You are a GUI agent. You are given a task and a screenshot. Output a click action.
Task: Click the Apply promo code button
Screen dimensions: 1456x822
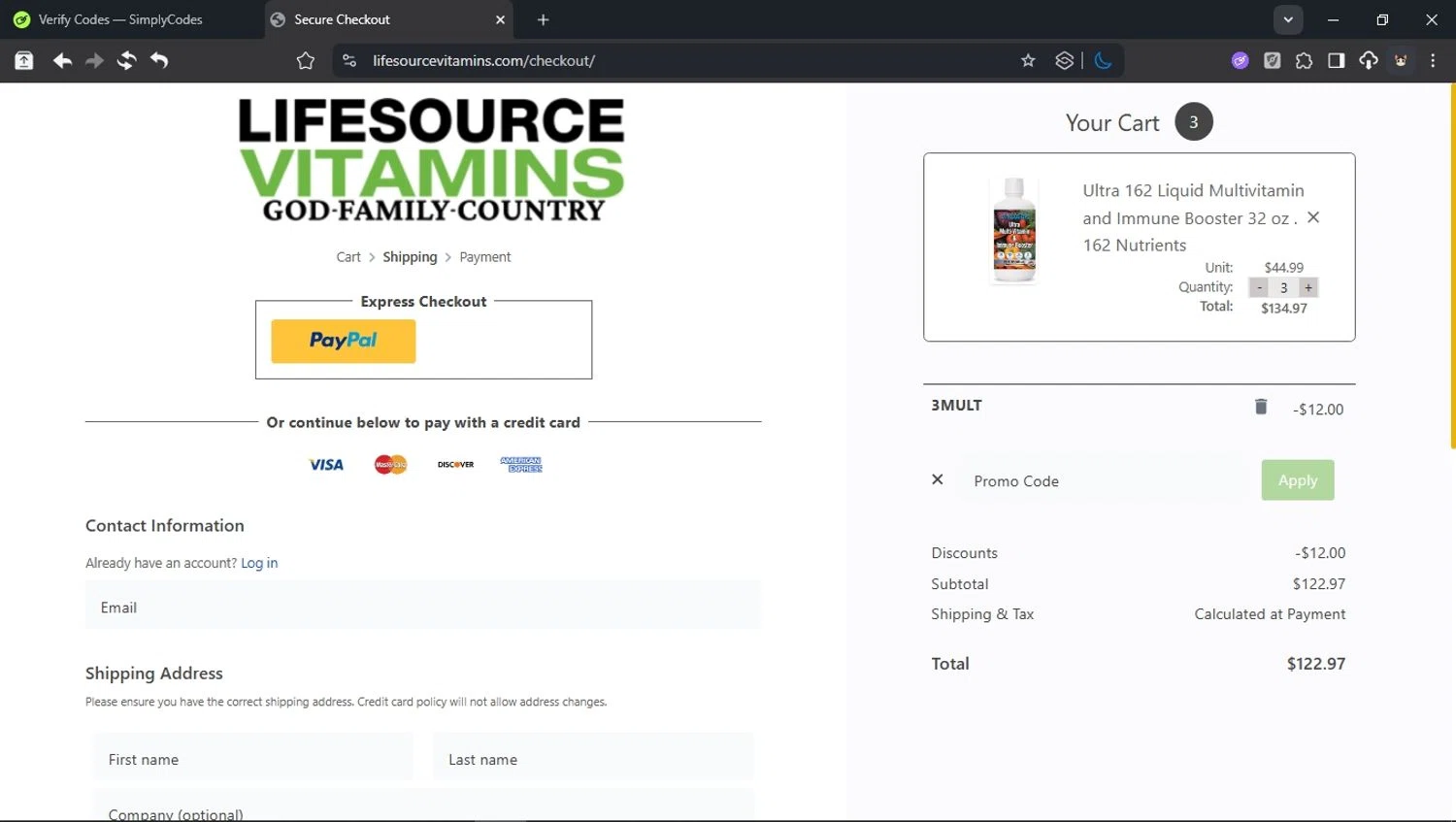click(x=1298, y=480)
